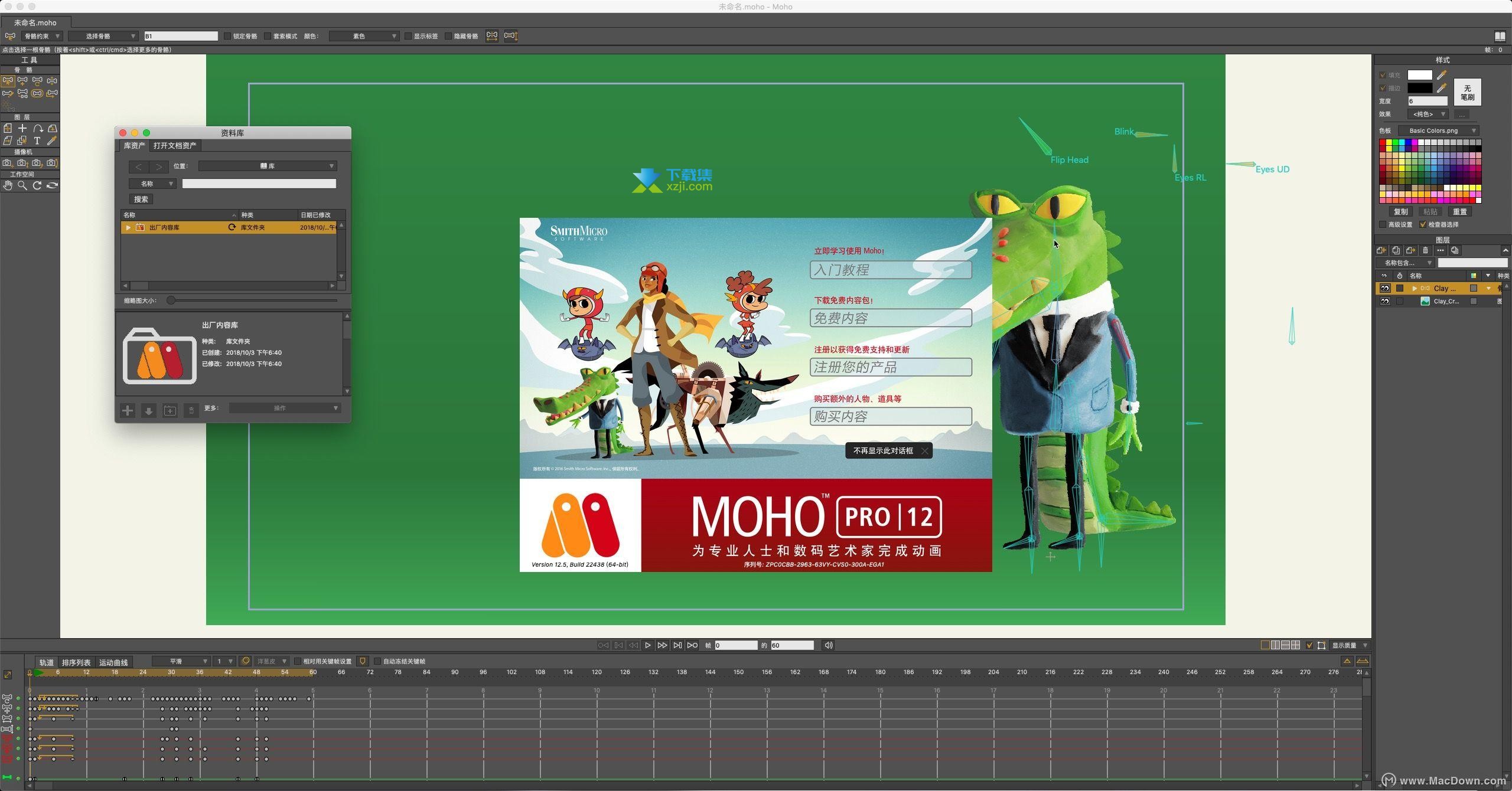Image resolution: width=1512 pixels, height=791 pixels.
Task: Click the 注册您的产品 button
Action: 891,367
